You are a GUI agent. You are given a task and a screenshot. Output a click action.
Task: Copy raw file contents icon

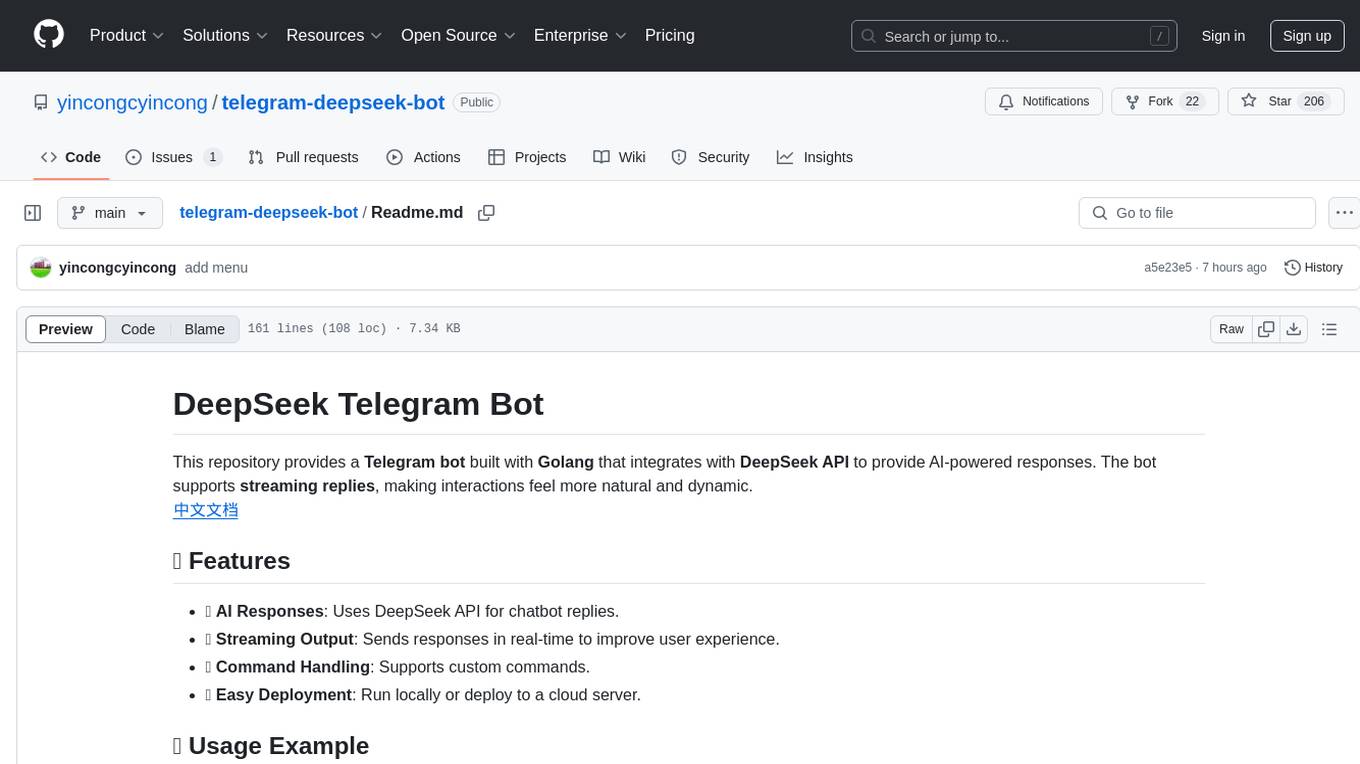(1266, 329)
